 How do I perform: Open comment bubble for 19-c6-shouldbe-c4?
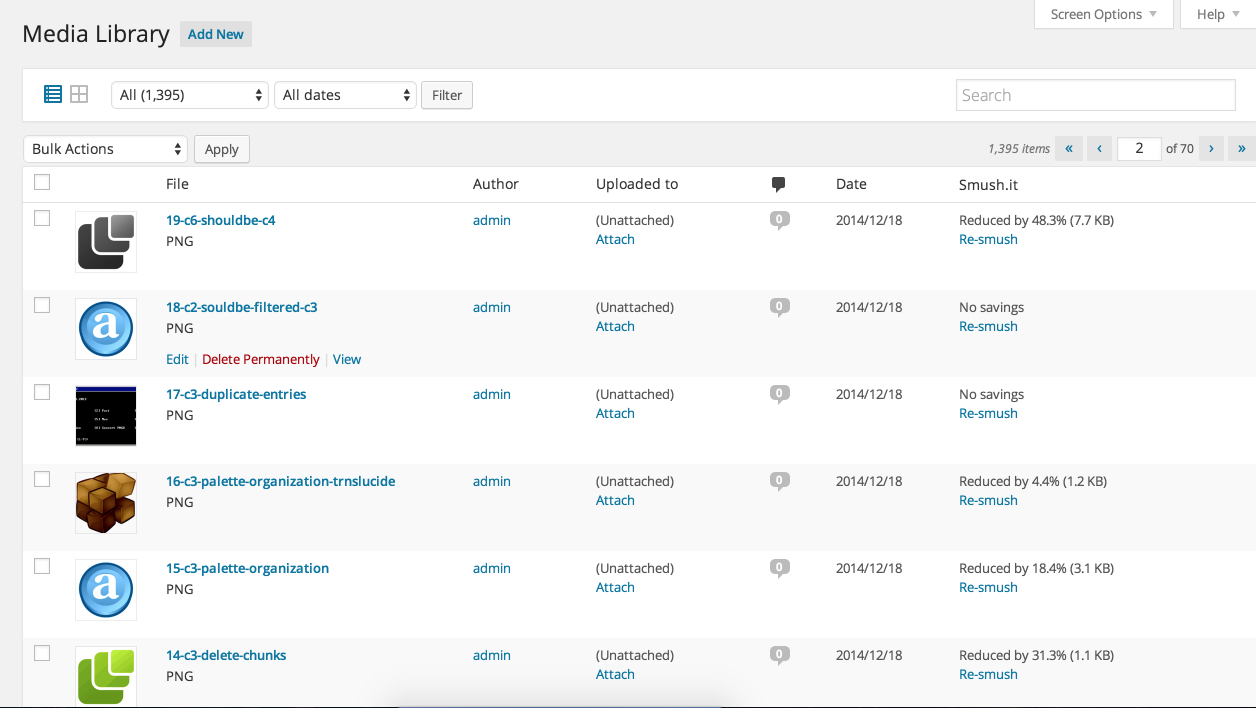[779, 220]
